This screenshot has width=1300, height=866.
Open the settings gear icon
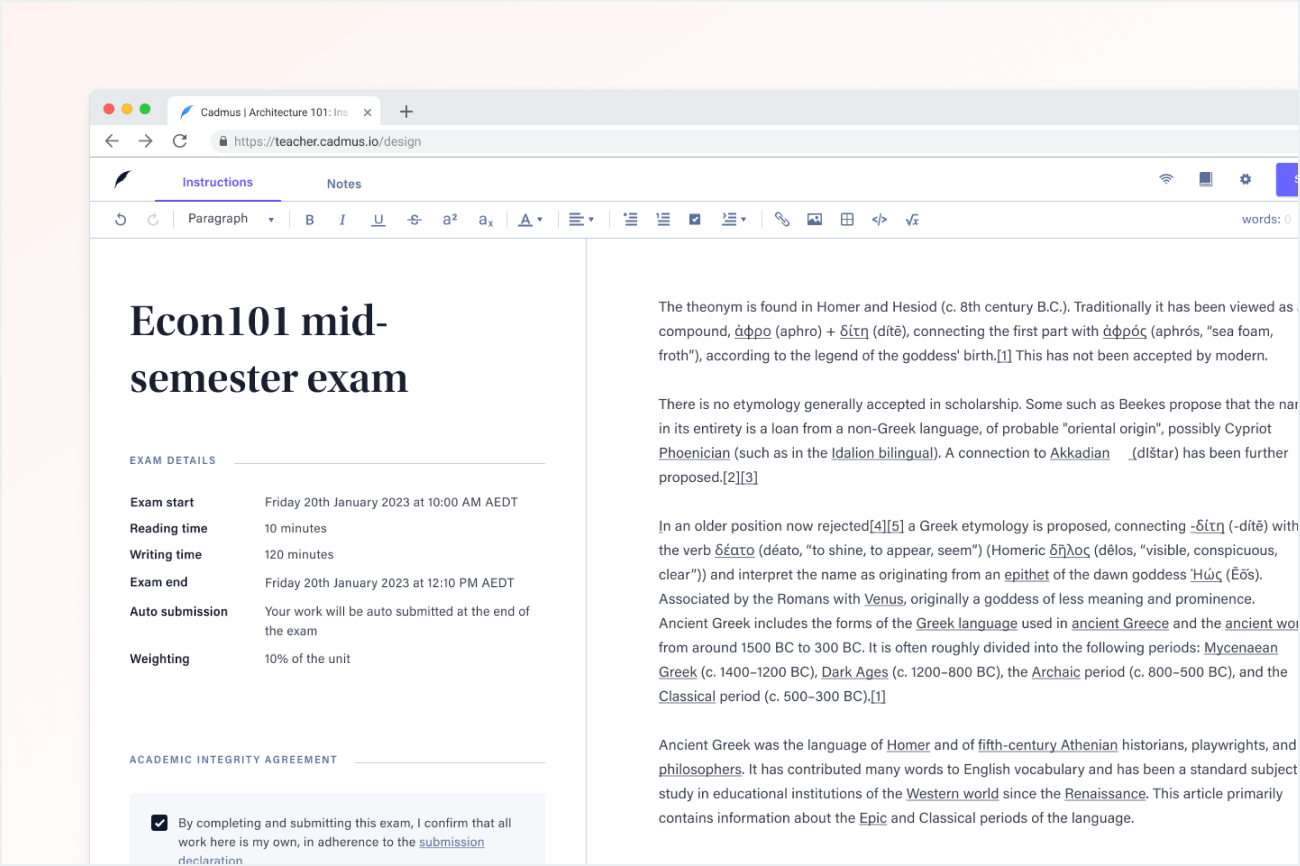1245,179
